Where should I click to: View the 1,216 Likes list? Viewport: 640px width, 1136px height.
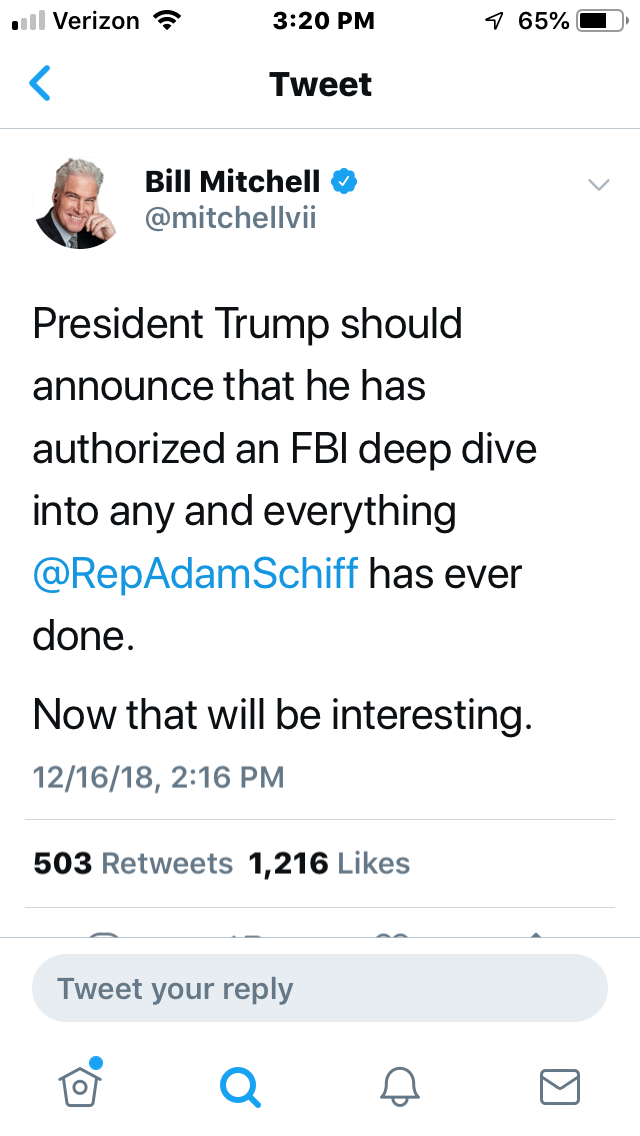point(329,863)
